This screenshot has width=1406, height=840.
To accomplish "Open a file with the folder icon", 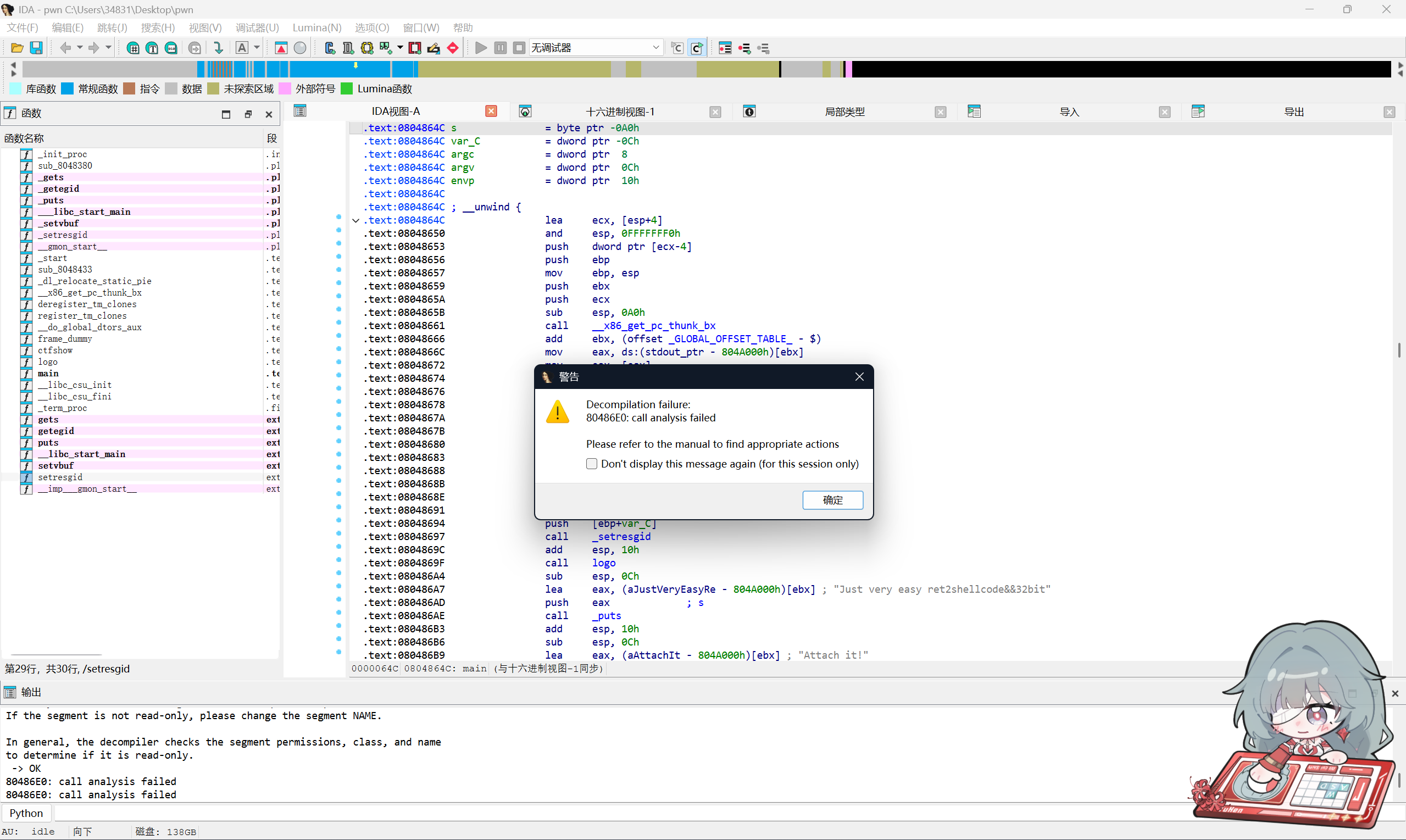I will tap(17, 48).
